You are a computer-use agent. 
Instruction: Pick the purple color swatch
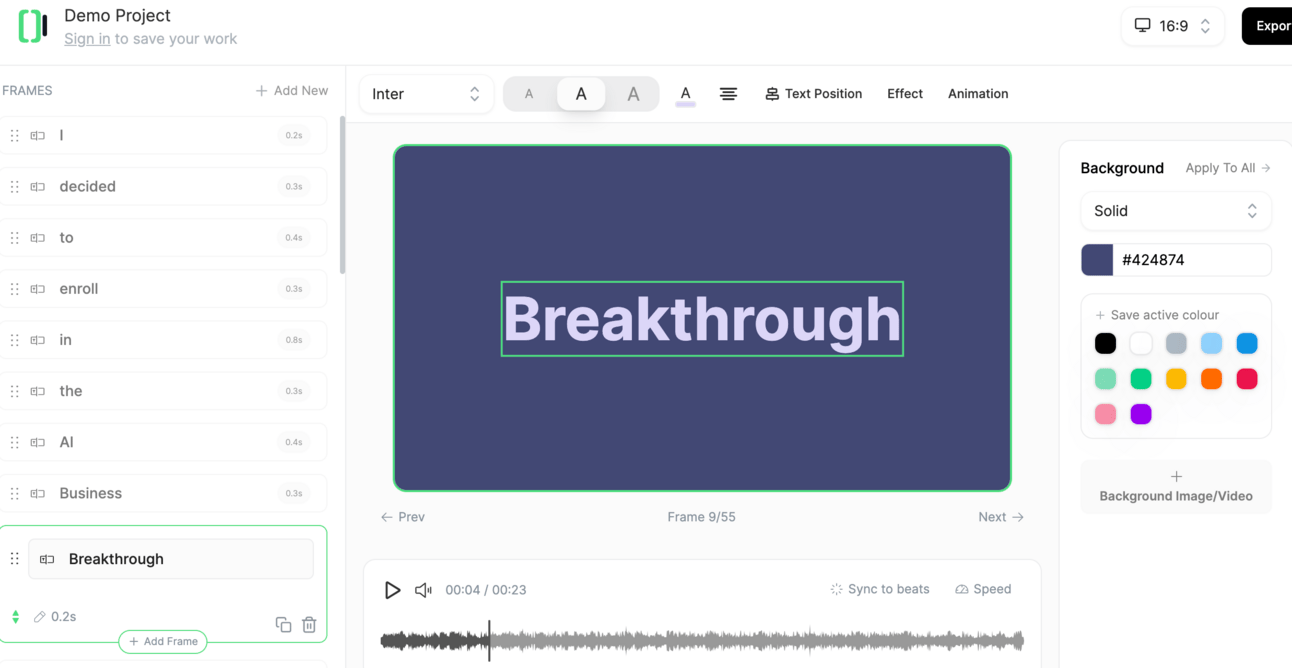tap(1140, 414)
